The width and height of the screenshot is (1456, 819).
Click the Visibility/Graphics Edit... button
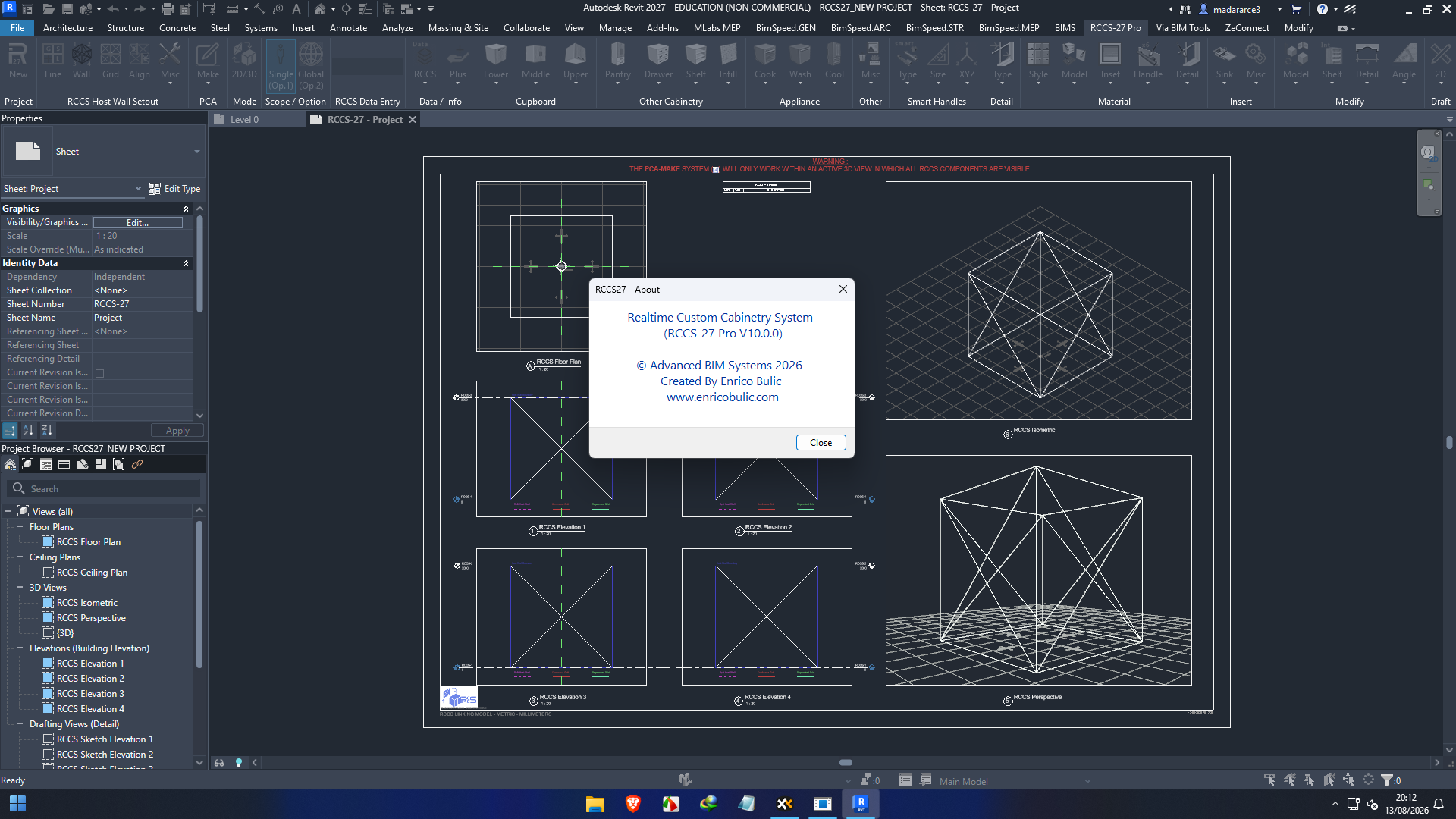pyautogui.click(x=138, y=223)
